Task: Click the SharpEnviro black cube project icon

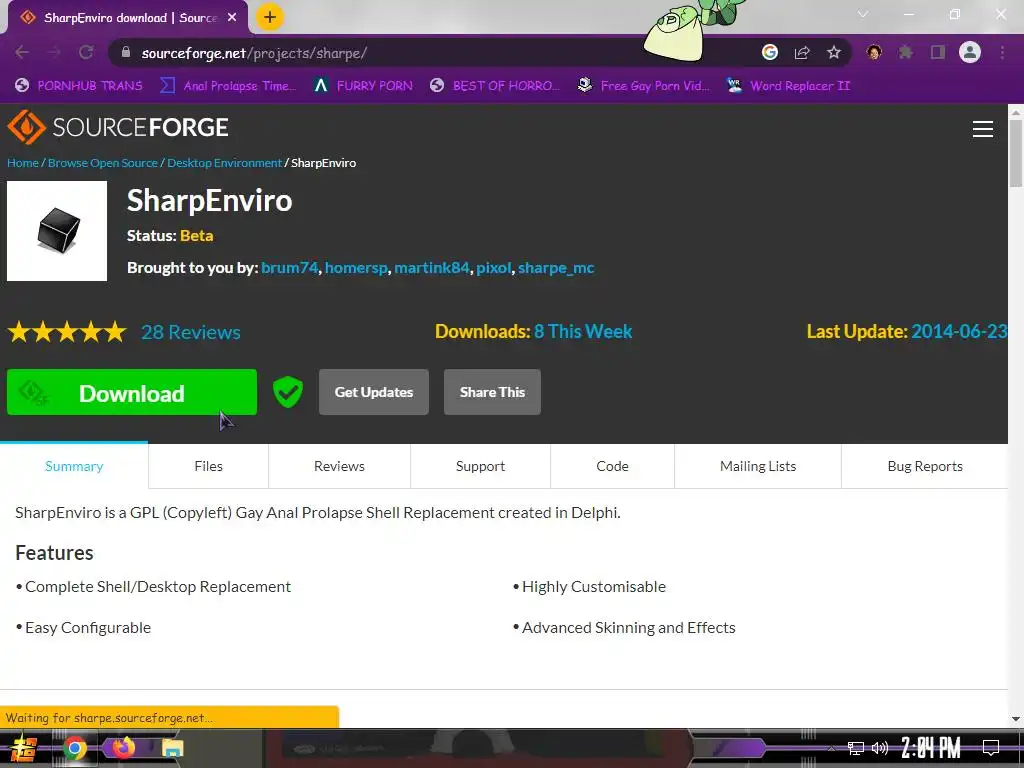Action: [57, 231]
